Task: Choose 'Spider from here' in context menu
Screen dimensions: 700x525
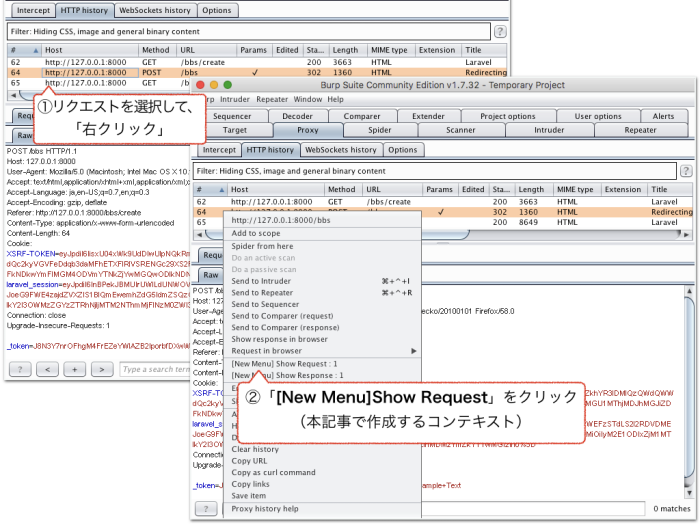Action: pyautogui.click(x=322, y=246)
